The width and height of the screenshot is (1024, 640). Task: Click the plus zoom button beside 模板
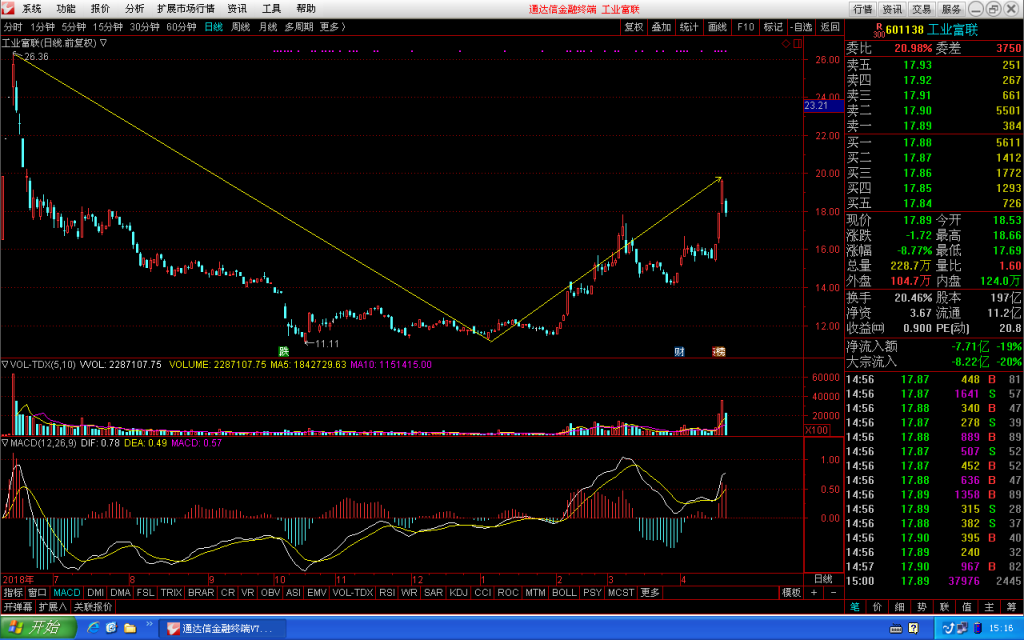(x=814, y=592)
